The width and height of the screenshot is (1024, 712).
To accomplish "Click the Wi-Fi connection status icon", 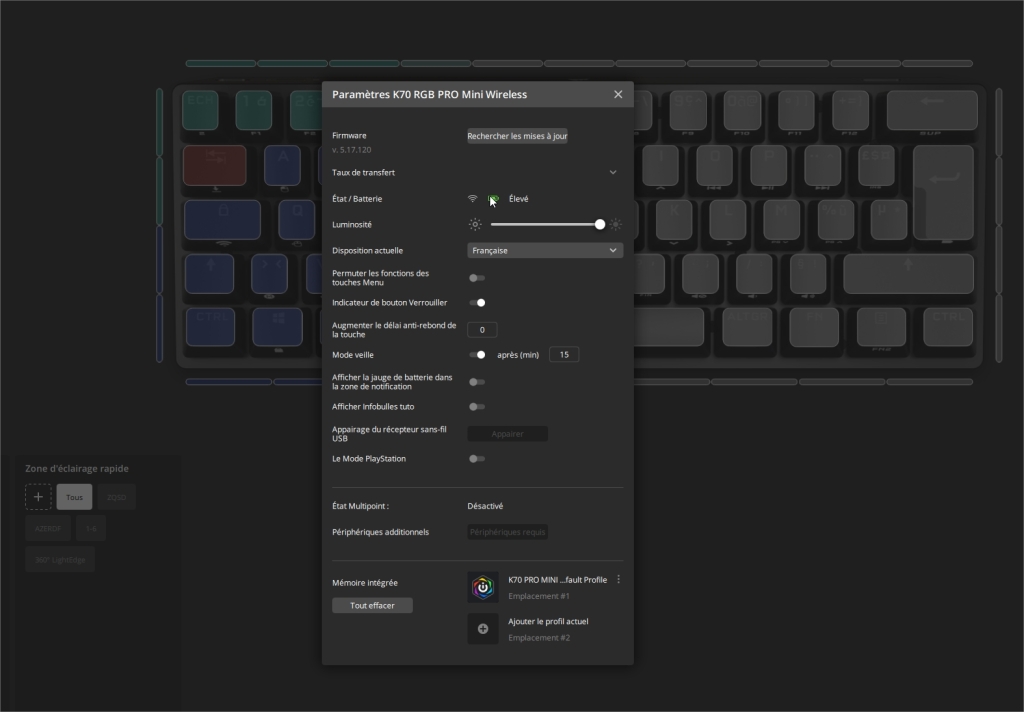I will 472,199.
